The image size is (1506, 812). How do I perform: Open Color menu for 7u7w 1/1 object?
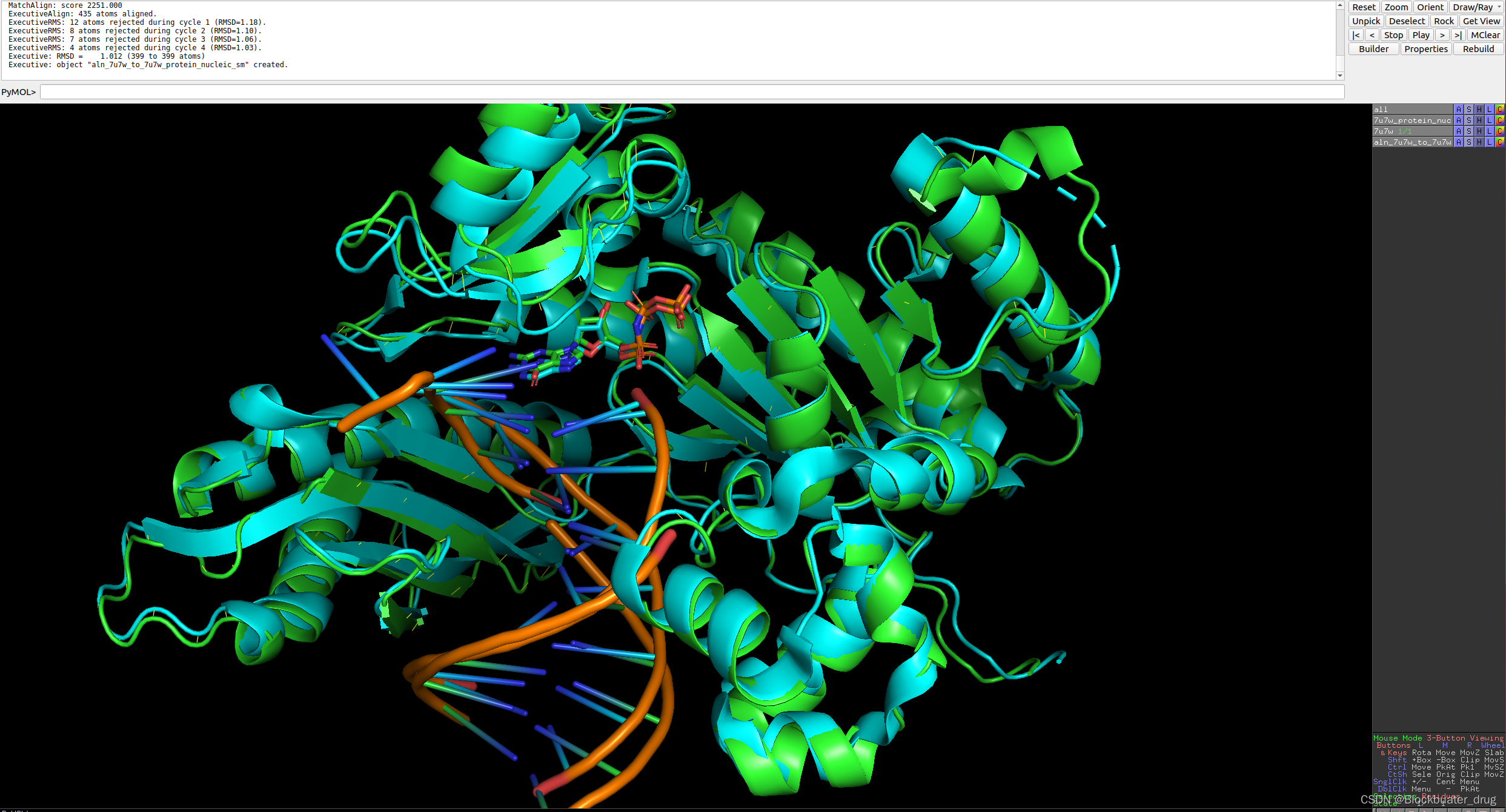[1500, 131]
